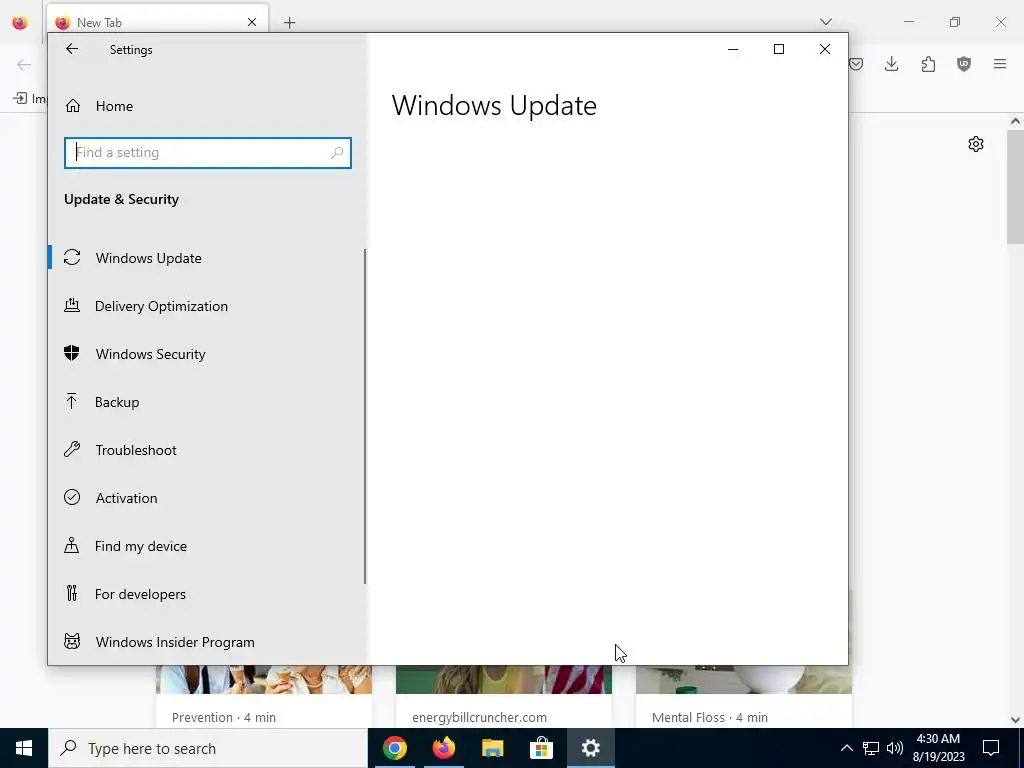Click Firefox back navigation arrow
1024x768 pixels.
click(24, 64)
